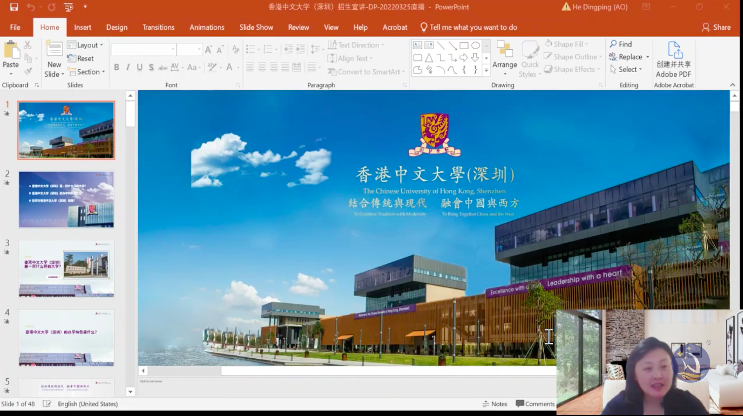
Task: Click the Save icon in title bar
Action: click(14, 7)
